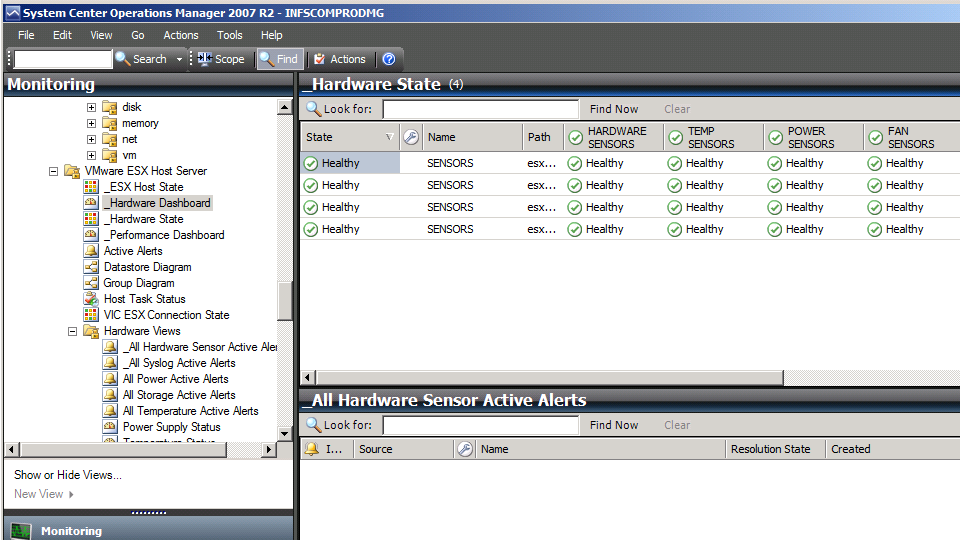The width and height of the screenshot is (960, 540).
Task: Collapse the VMware ESX Host Server node
Action: [53, 171]
